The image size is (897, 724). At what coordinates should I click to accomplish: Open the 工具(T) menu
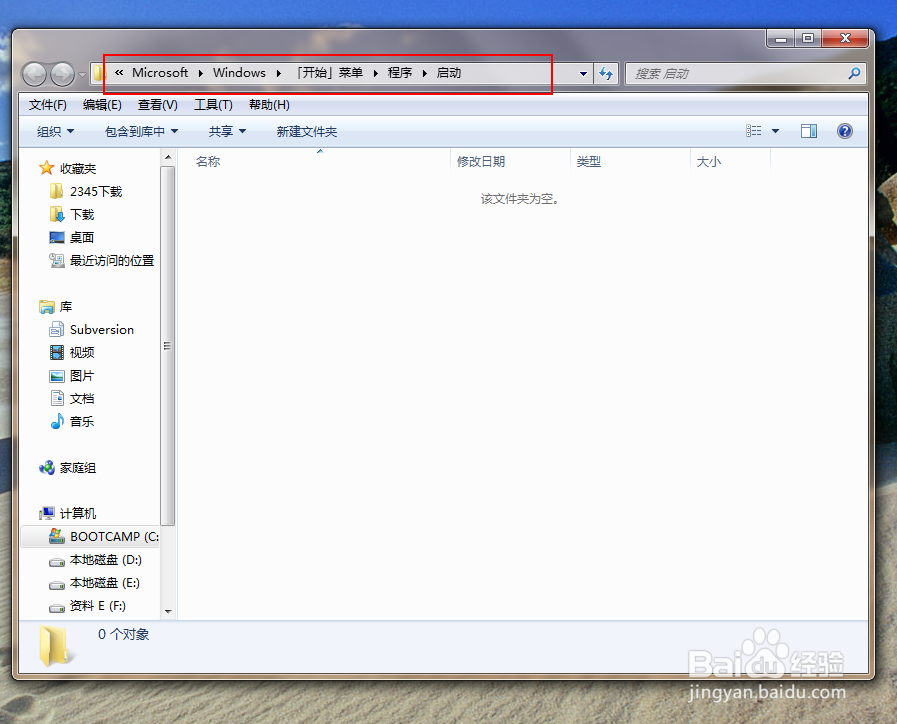[x=213, y=105]
